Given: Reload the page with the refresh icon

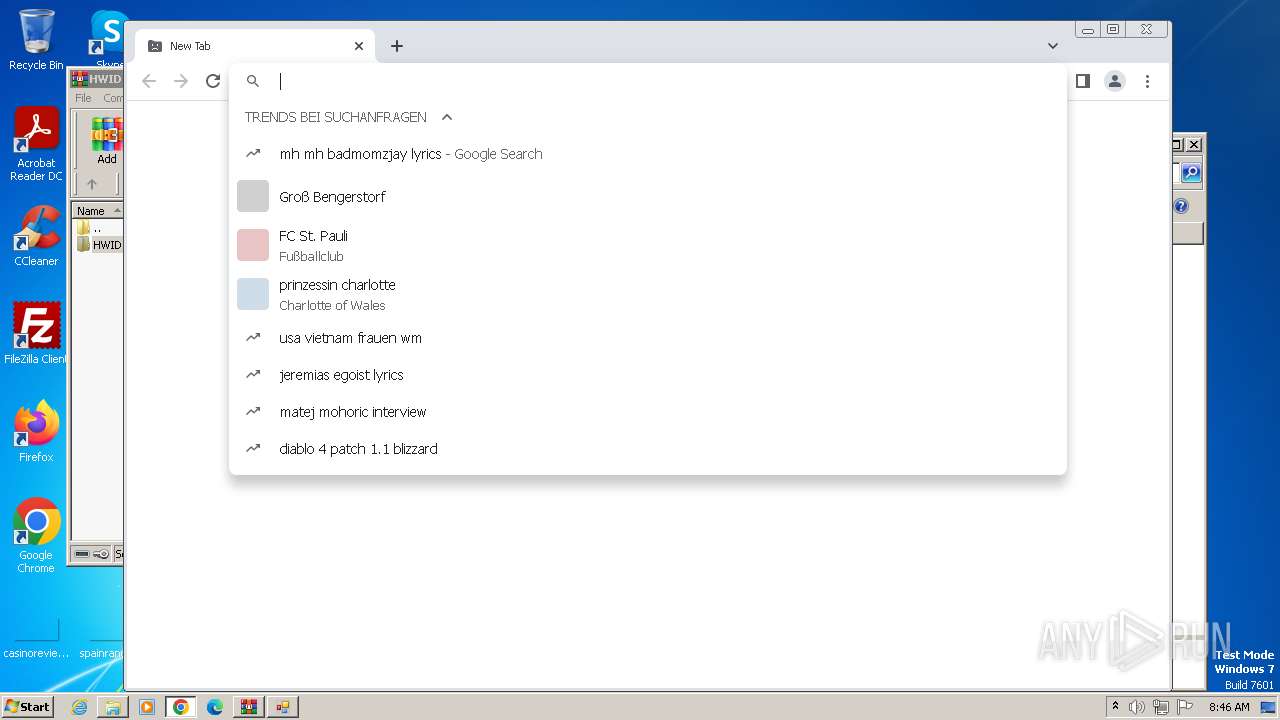Looking at the screenshot, I should (x=213, y=81).
